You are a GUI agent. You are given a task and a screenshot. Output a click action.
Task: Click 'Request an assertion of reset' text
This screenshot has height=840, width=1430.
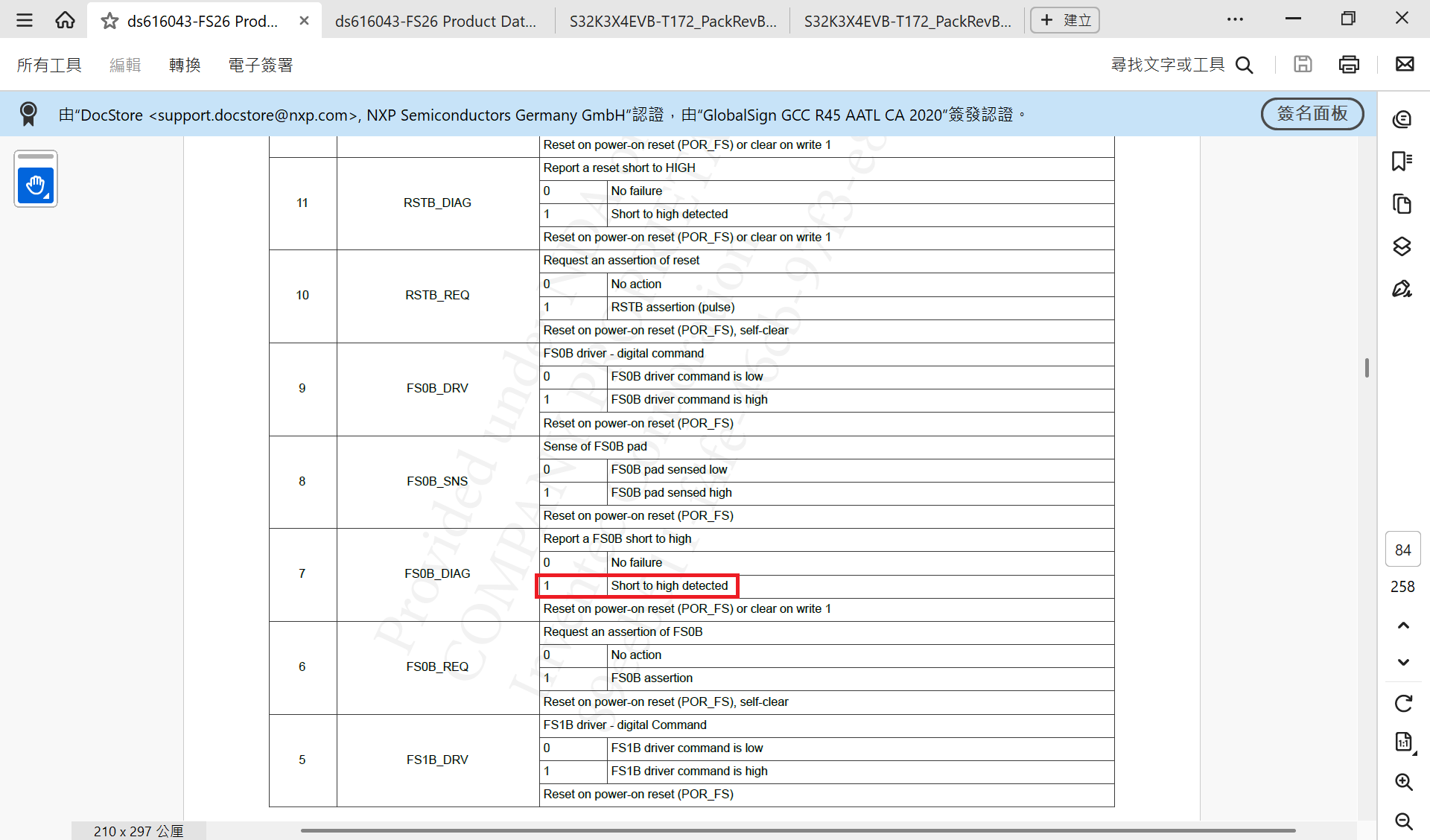(621, 260)
